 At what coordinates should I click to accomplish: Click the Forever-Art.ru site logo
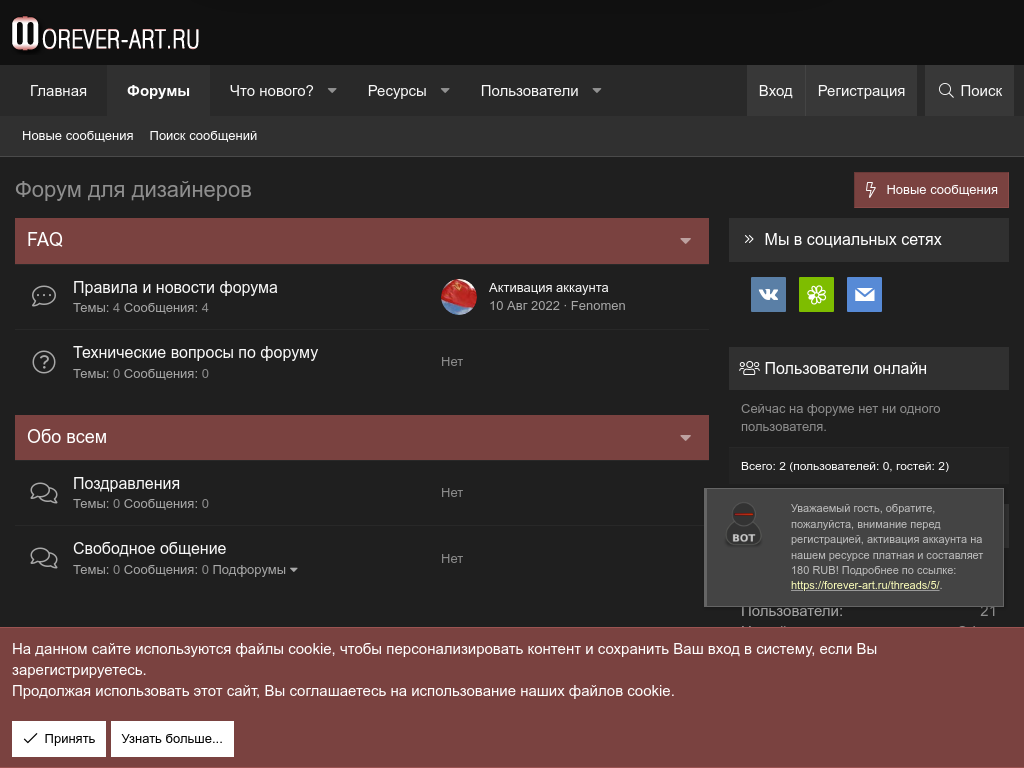pos(106,34)
